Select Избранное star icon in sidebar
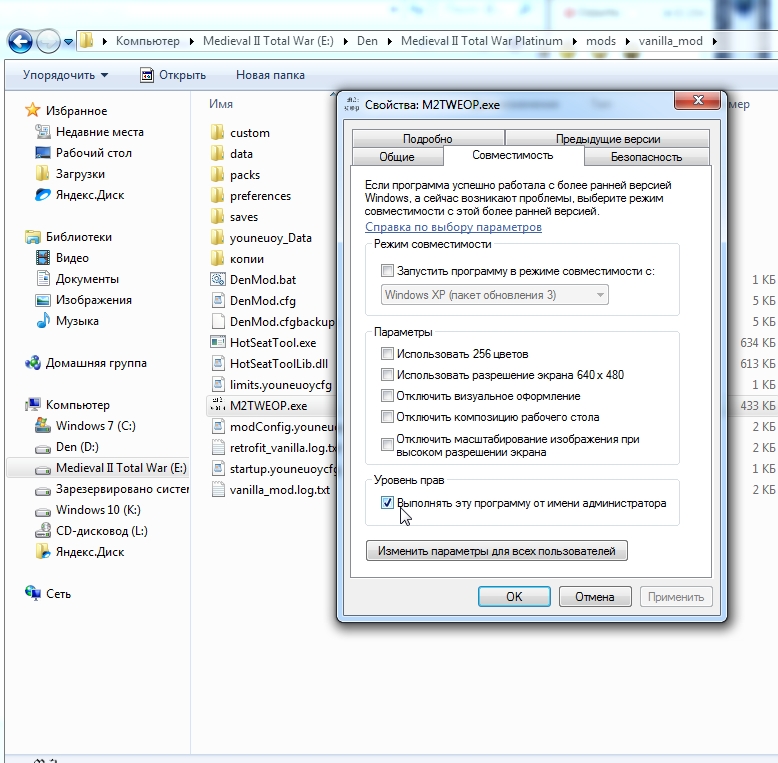The width and height of the screenshot is (778, 763). click(33, 110)
